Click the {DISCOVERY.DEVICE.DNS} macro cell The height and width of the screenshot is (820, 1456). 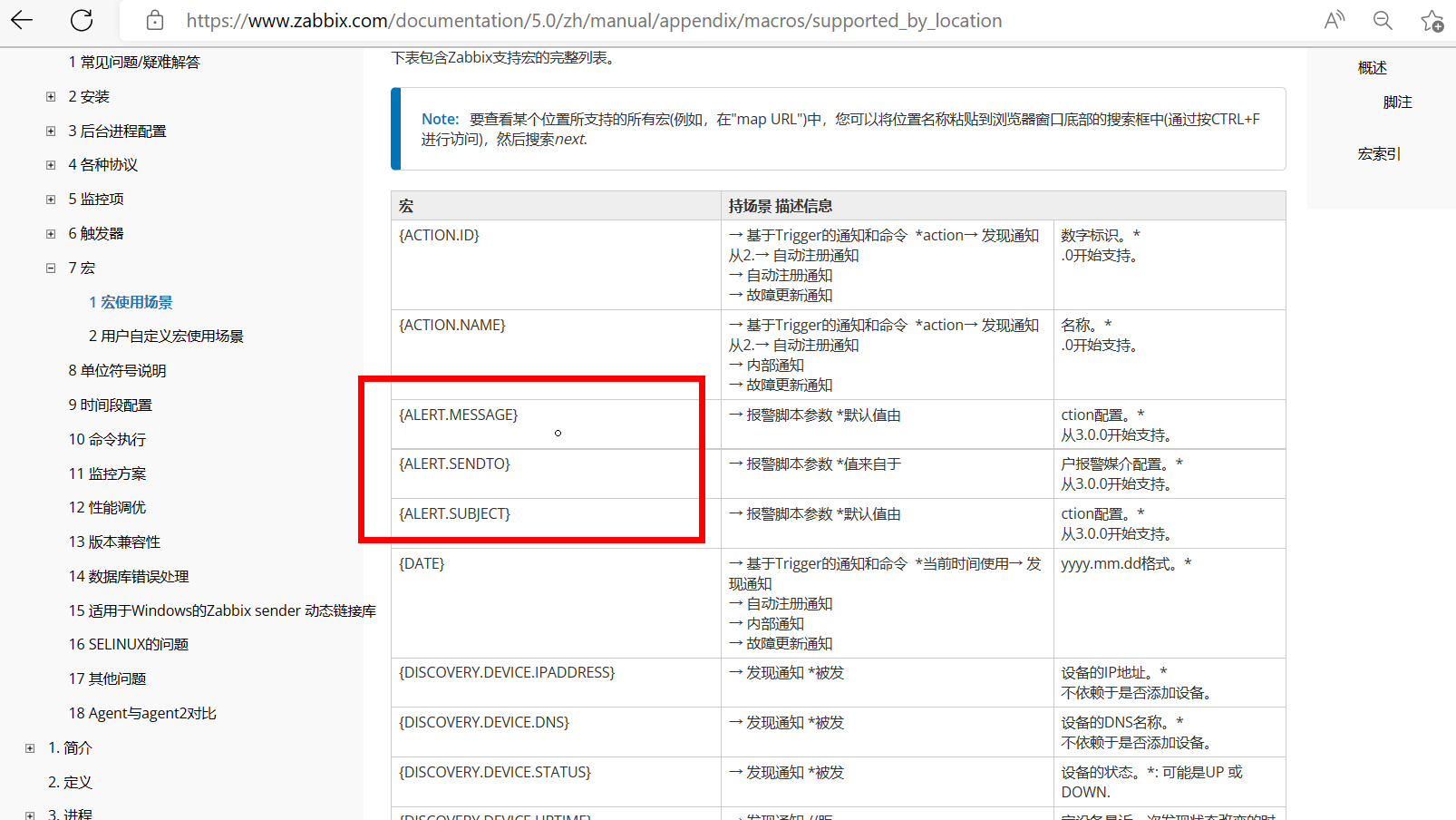coord(556,732)
